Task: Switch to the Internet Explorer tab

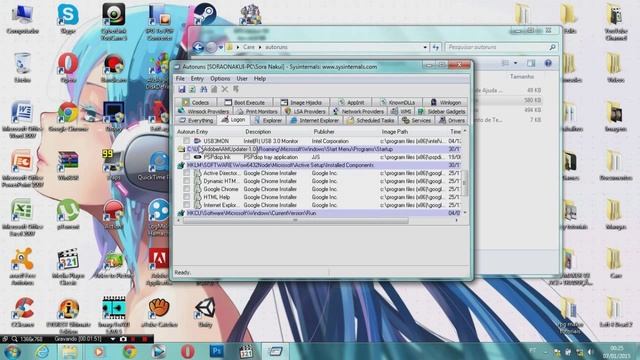Action: 314,120
